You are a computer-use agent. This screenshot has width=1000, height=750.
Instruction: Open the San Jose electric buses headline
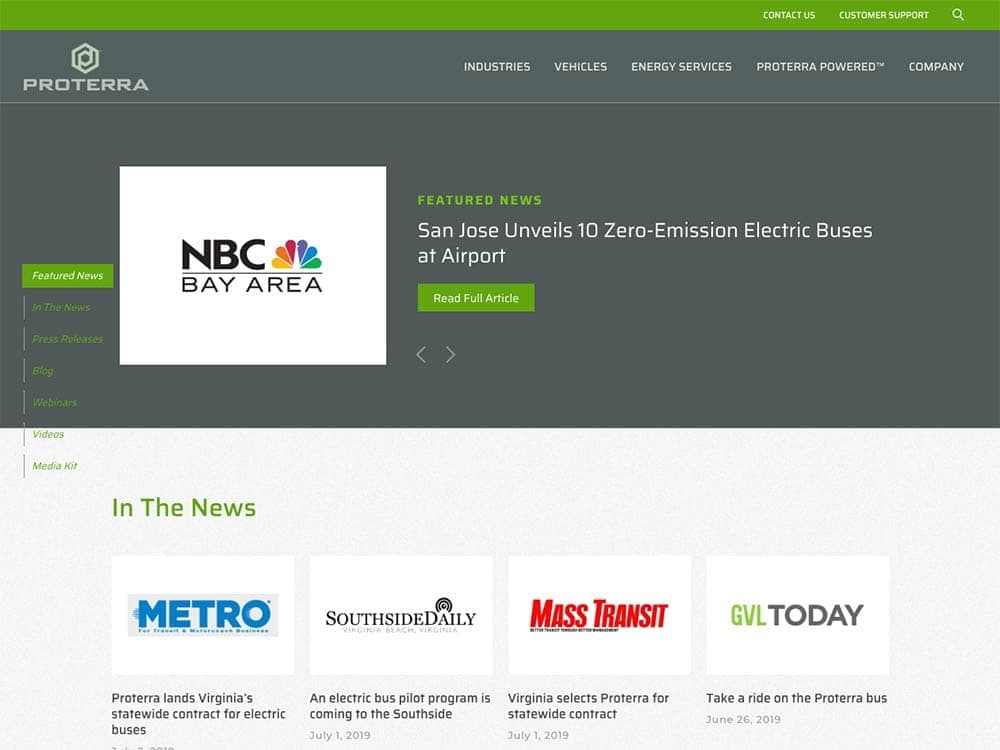[x=645, y=242]
